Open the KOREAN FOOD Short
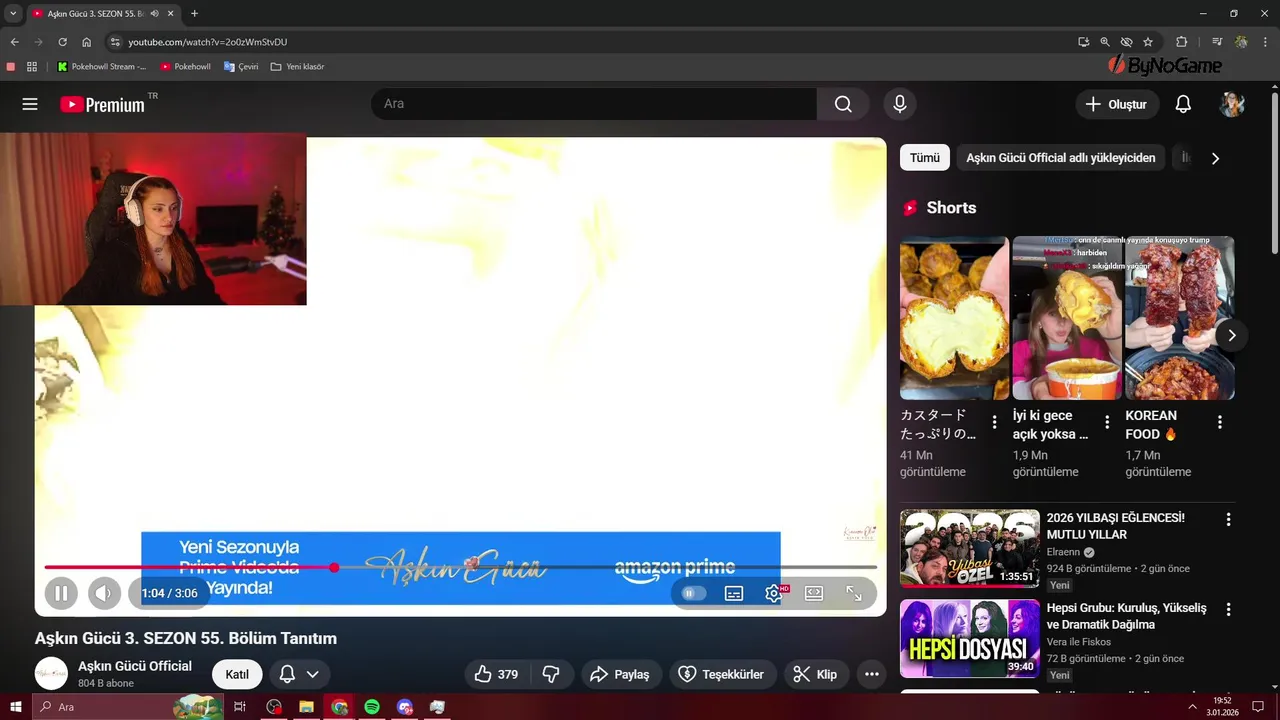The image size is (1280, 720). (x=1180, y=318)
